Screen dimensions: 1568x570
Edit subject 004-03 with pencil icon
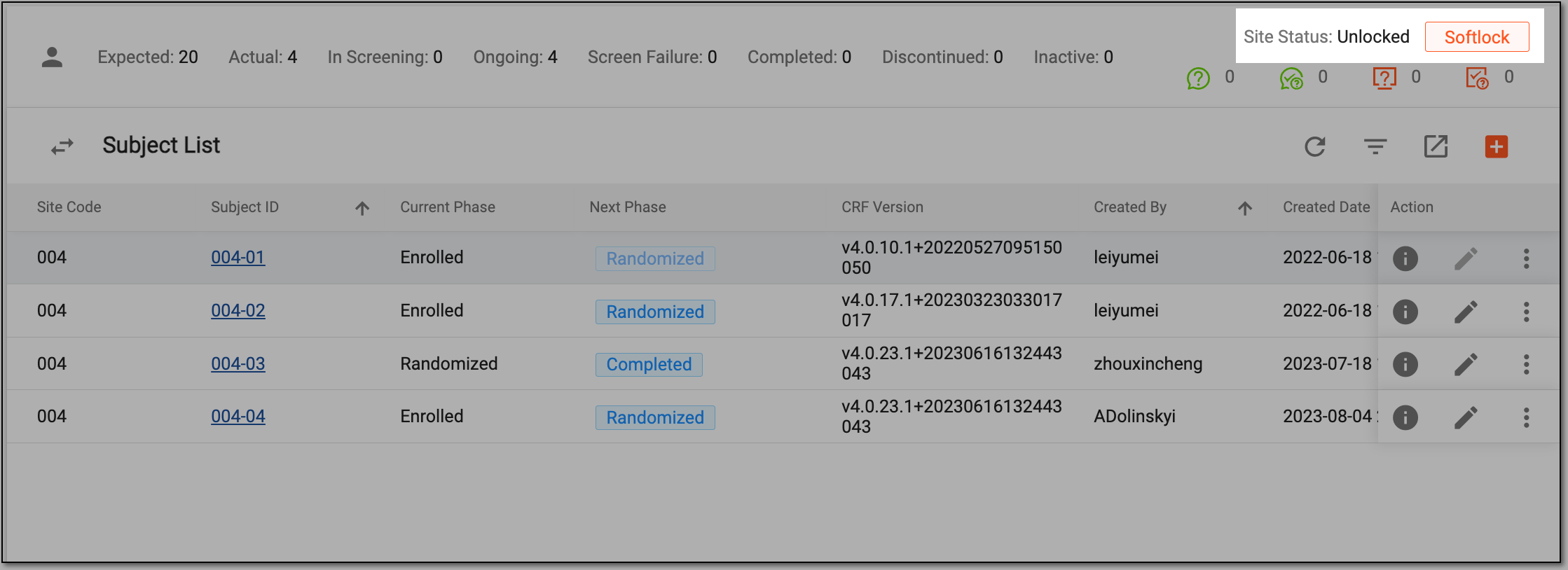[1466, 364]
